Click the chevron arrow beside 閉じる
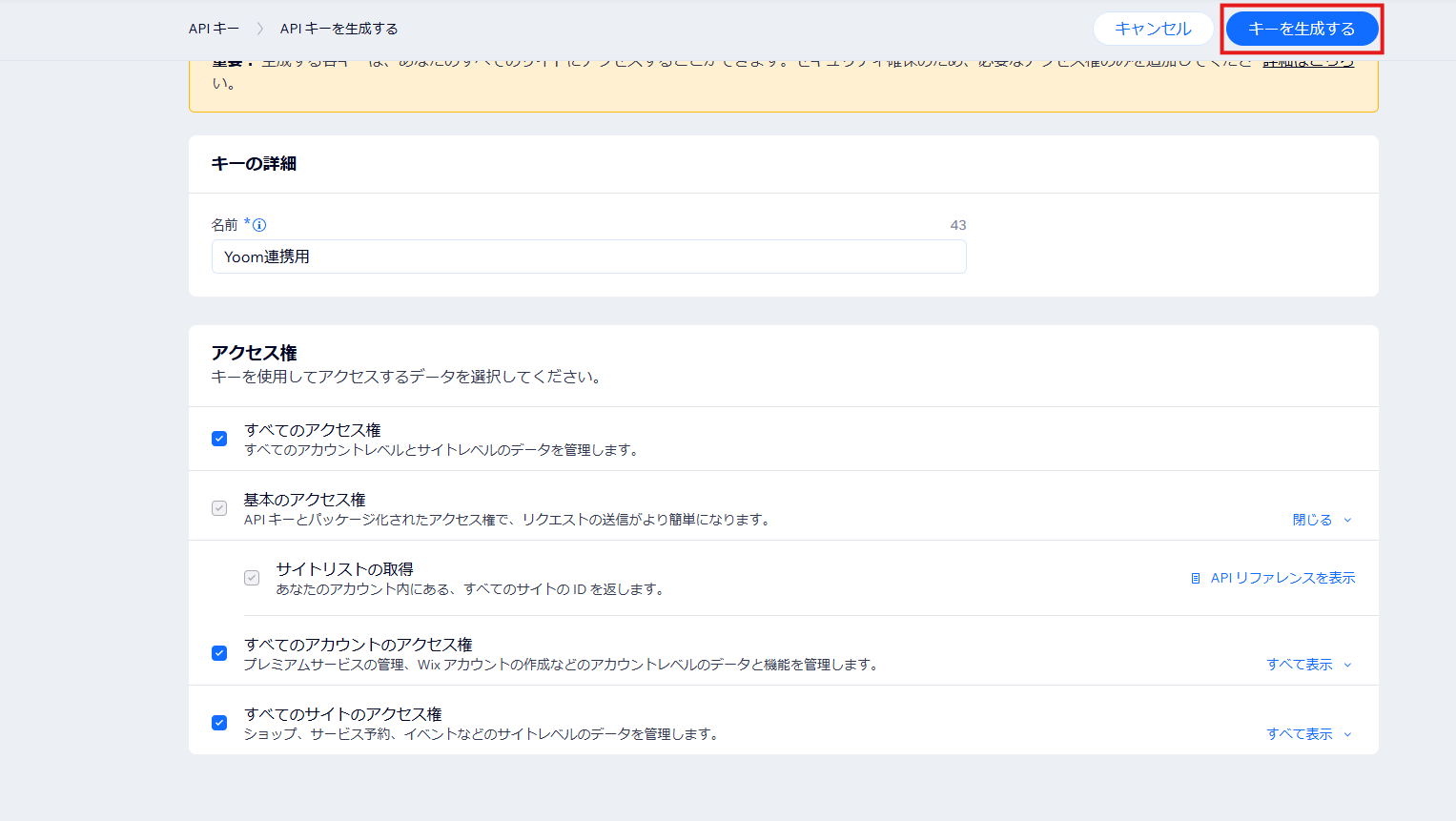 [1347, 521]
